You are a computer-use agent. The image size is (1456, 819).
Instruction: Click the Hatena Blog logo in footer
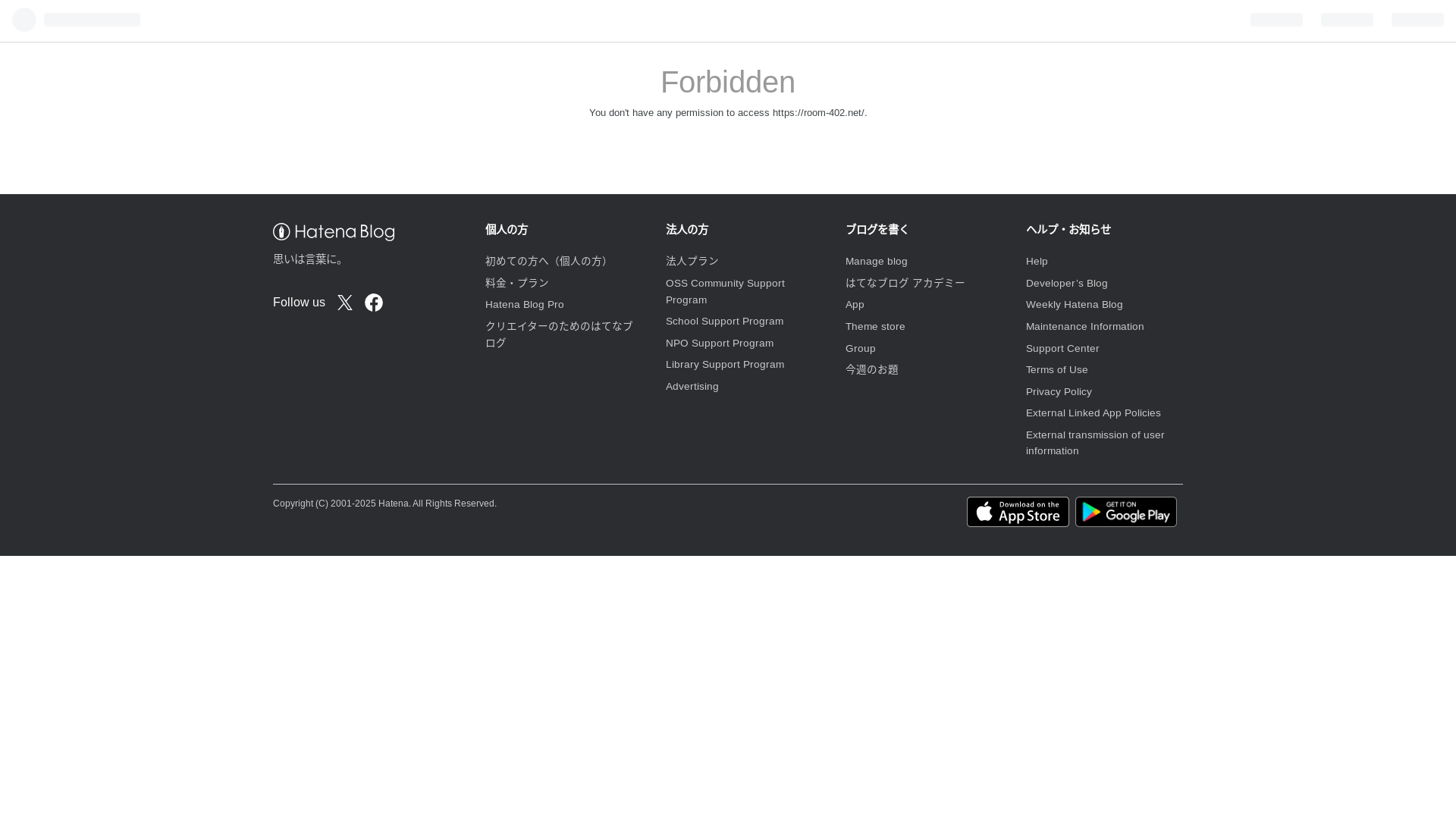[x=334, y=232]
